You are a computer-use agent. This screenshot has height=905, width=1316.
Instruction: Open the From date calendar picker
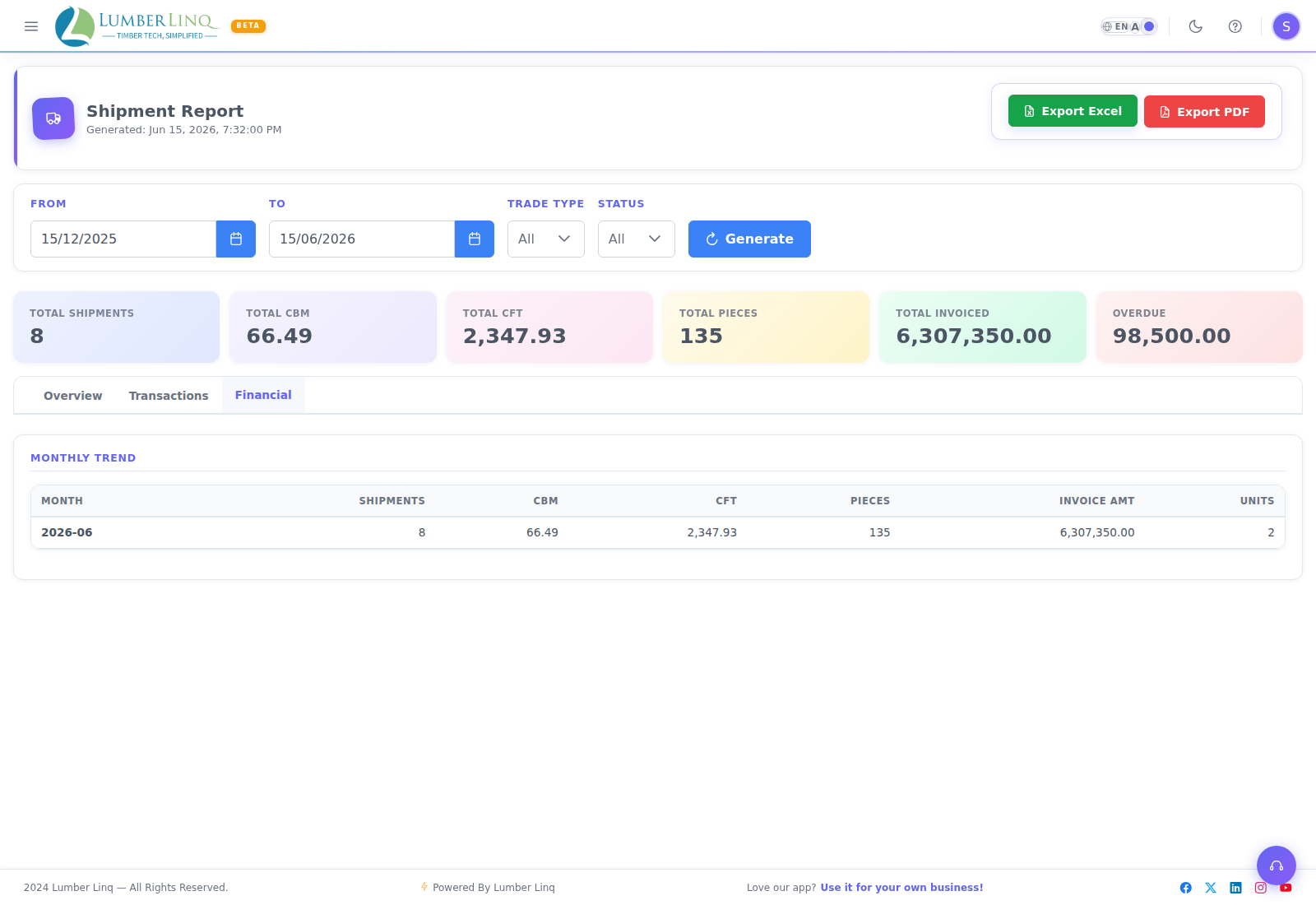pyautogui.click(x=236, y=239)
